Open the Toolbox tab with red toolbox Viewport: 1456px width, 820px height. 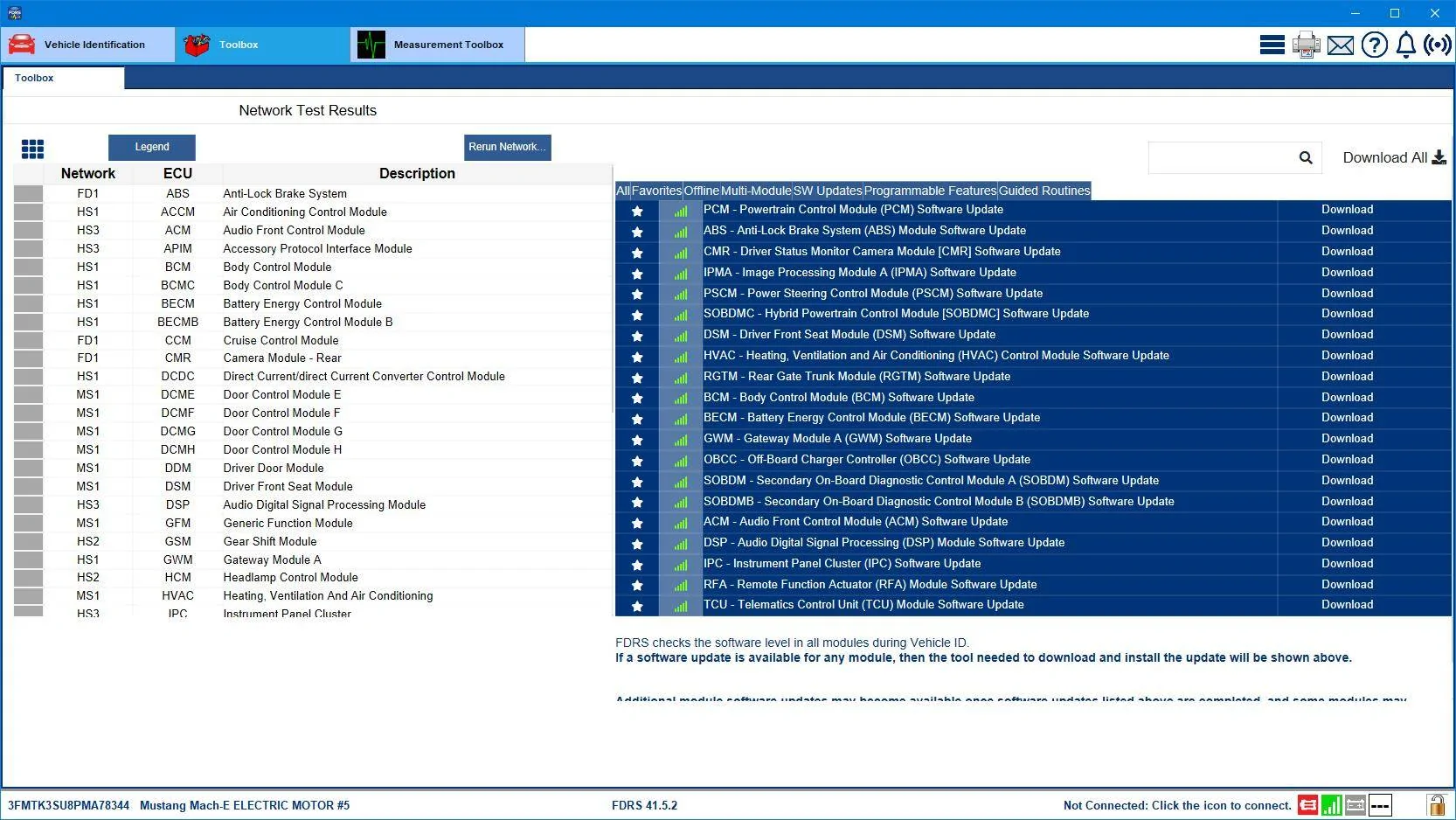pos(263,45)
